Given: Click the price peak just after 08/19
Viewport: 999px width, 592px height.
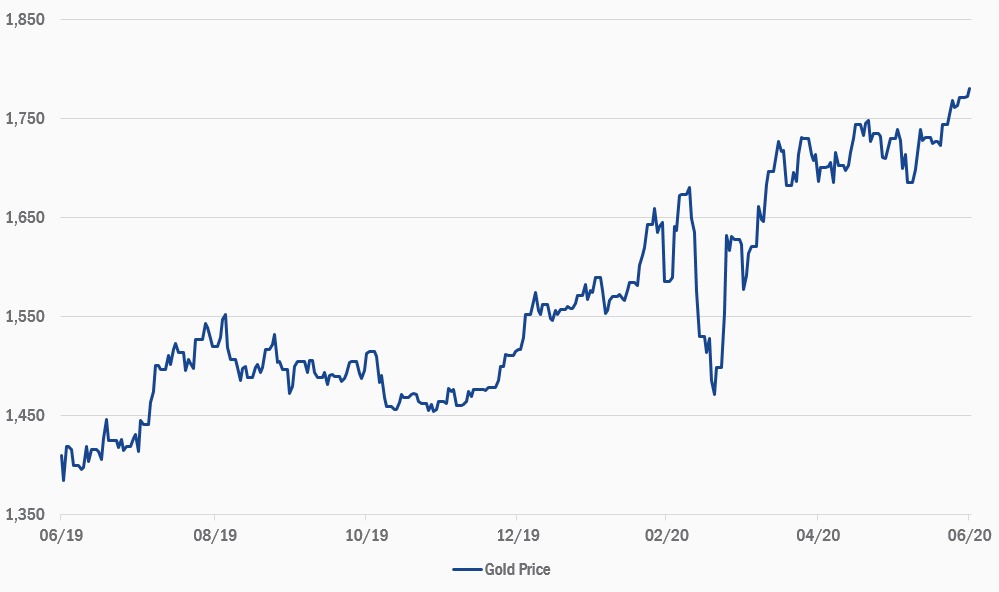Looking at the screenshot, I should click(x=226, y=315).
